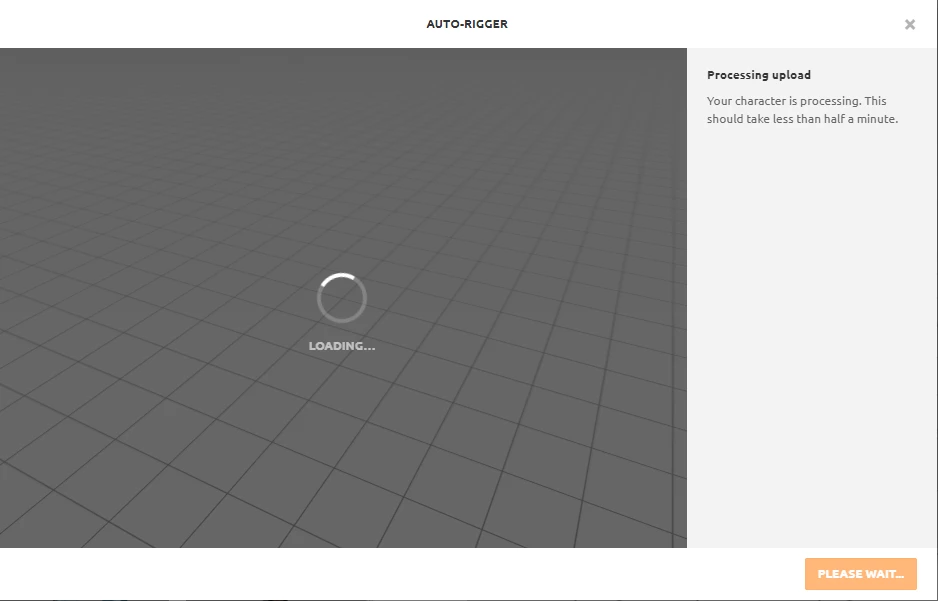Viewport: 938px width, 601px height.
Task: Click the 'Your character is processing' message
Action: (802, 110)
